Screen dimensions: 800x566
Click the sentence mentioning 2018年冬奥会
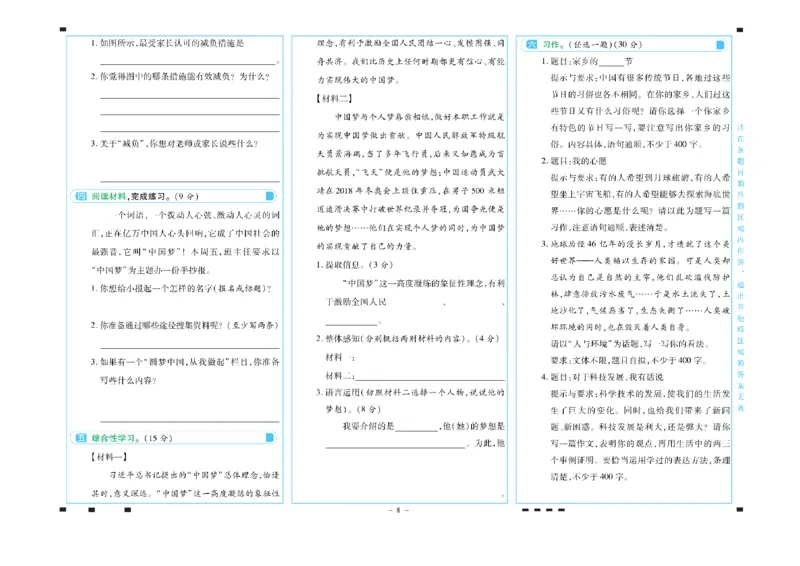pyautogui.click(x=410, y=190)
